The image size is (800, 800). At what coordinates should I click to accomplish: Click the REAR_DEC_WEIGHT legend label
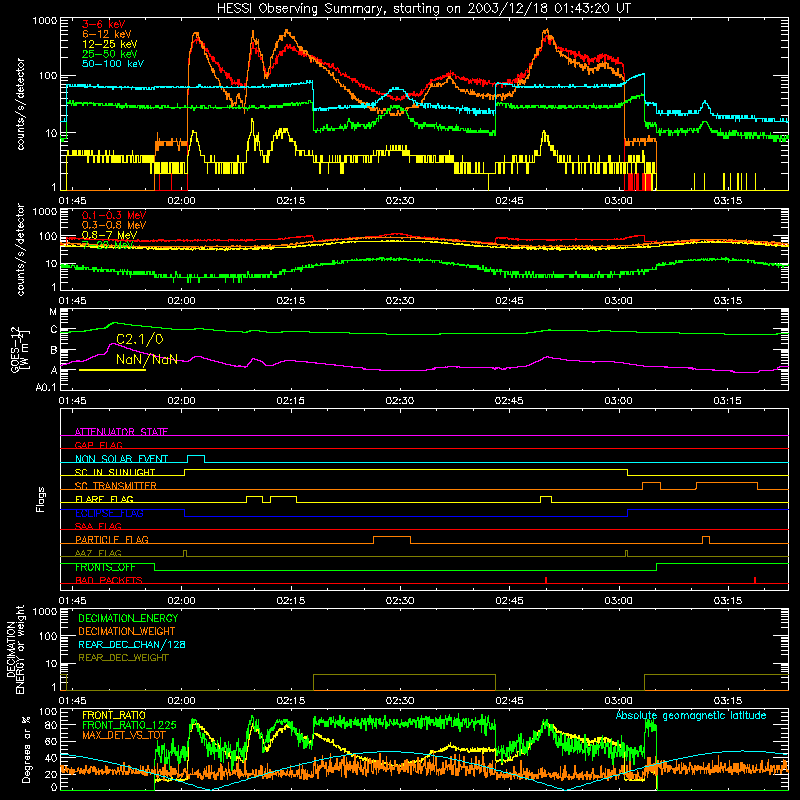point(123,658)
